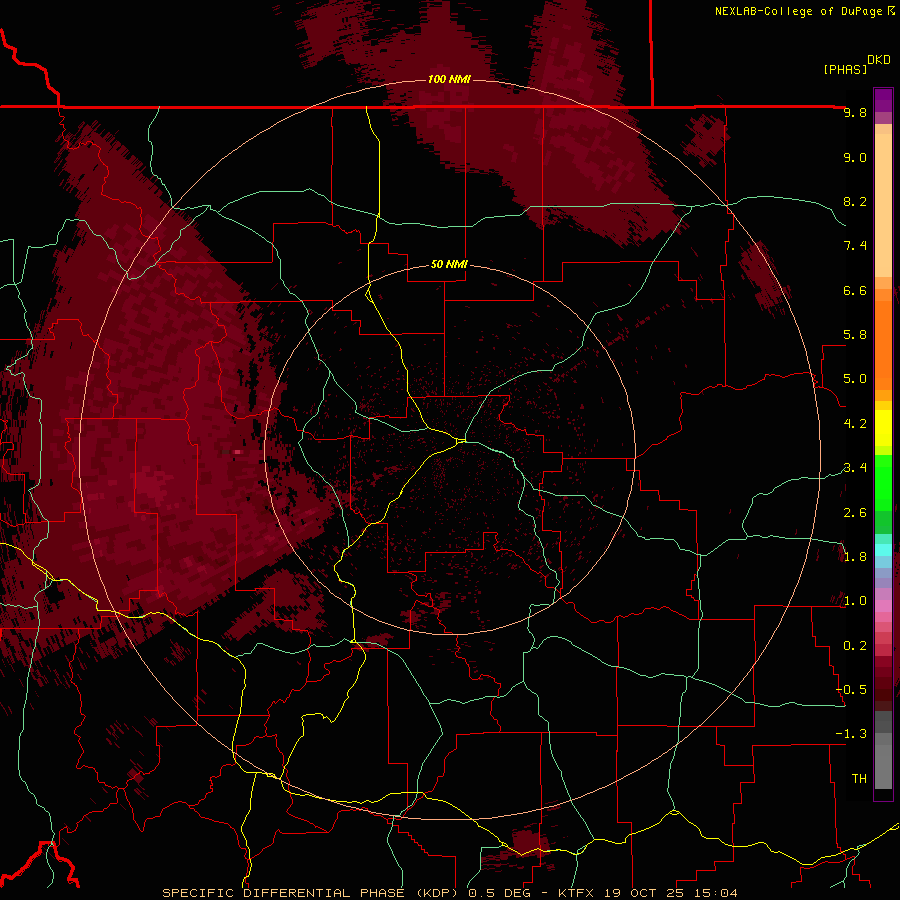Viewport: 900px width, 900px height.
Task: Click the 2.6 value on the color scale
Action: pyautogui.click(x=855, y=513)
